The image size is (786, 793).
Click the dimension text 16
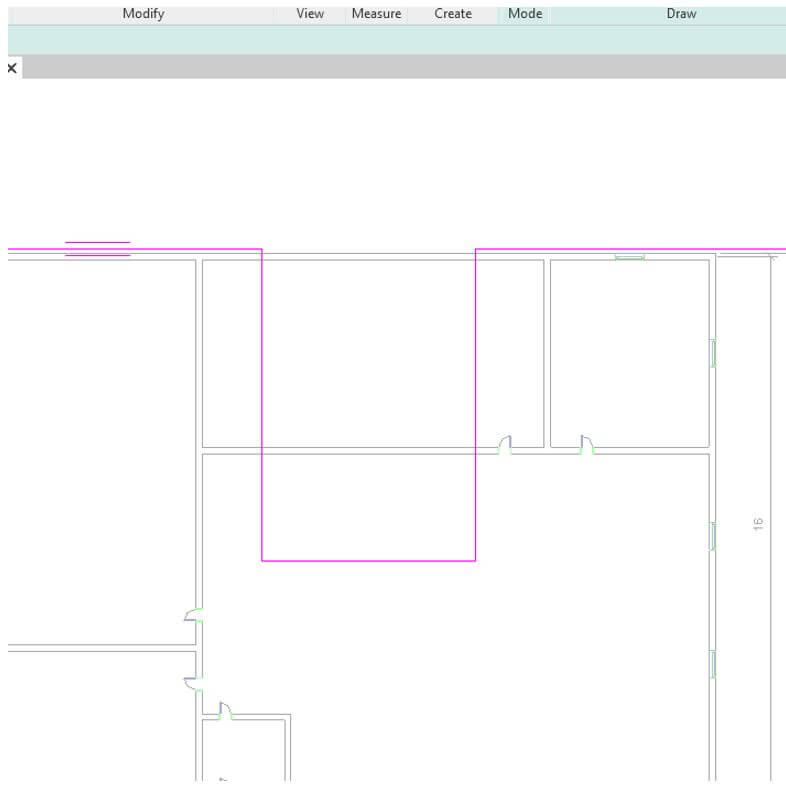pos(758,524)
